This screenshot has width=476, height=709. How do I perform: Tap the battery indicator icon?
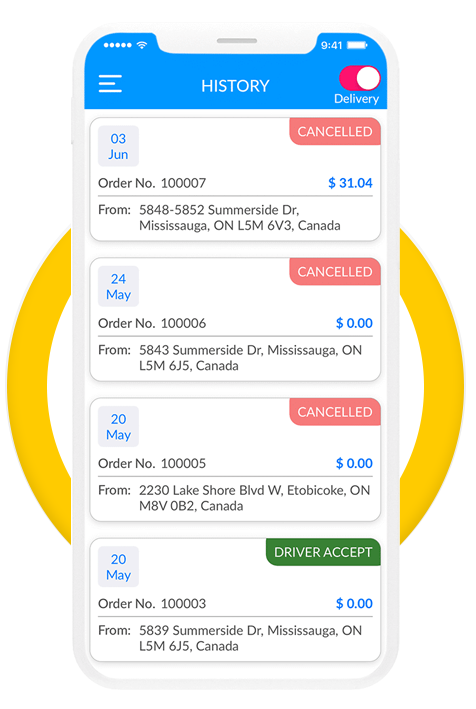[357, 45]
